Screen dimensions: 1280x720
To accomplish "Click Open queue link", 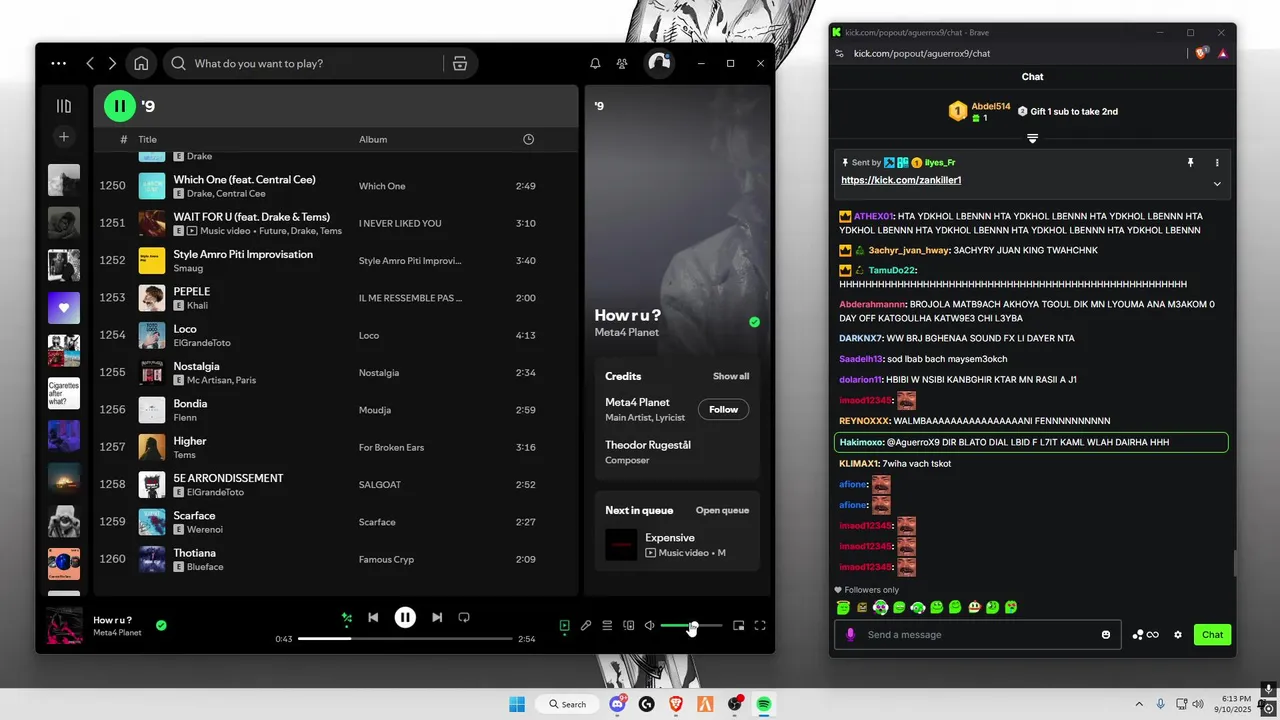I will [x=722, y=510].
